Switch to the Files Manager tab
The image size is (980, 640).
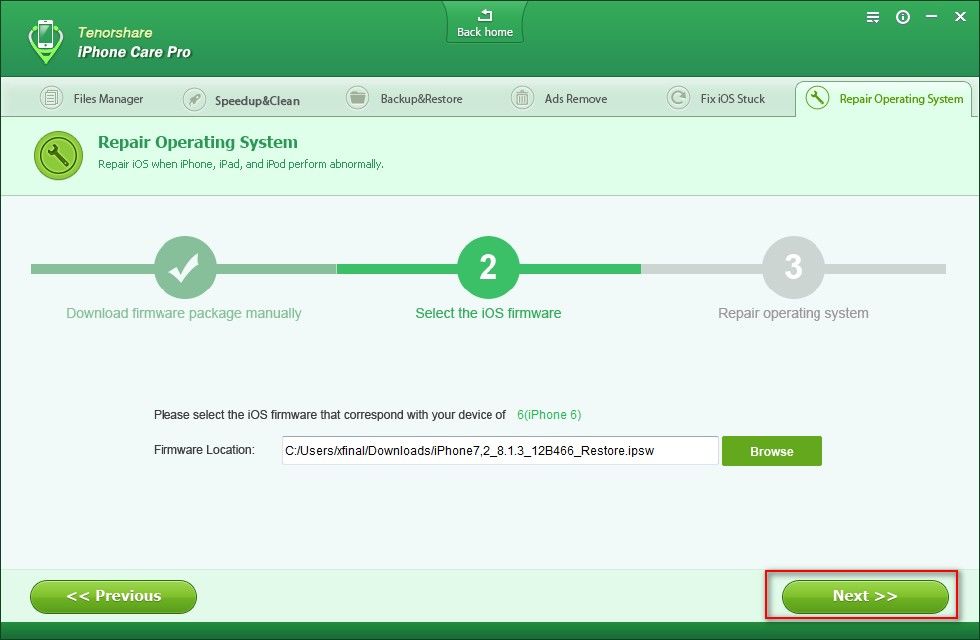[x=91, y=98]
